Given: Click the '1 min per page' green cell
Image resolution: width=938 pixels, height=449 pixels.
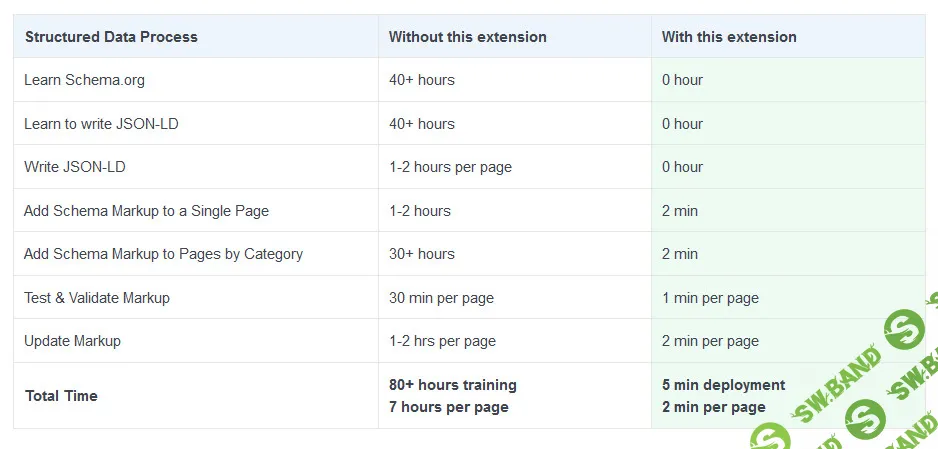Looking at the screenshot, I should tap(710, 298).
